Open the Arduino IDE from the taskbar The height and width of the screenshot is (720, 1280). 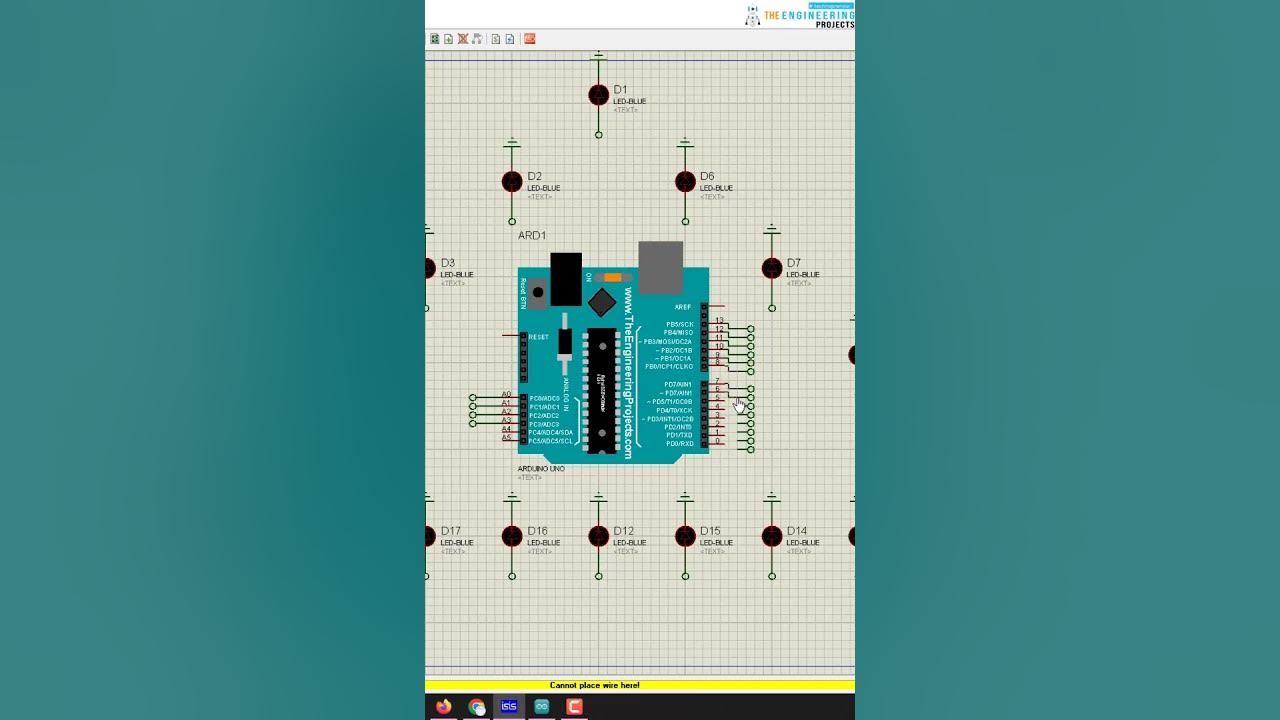(x=542, y=707)
